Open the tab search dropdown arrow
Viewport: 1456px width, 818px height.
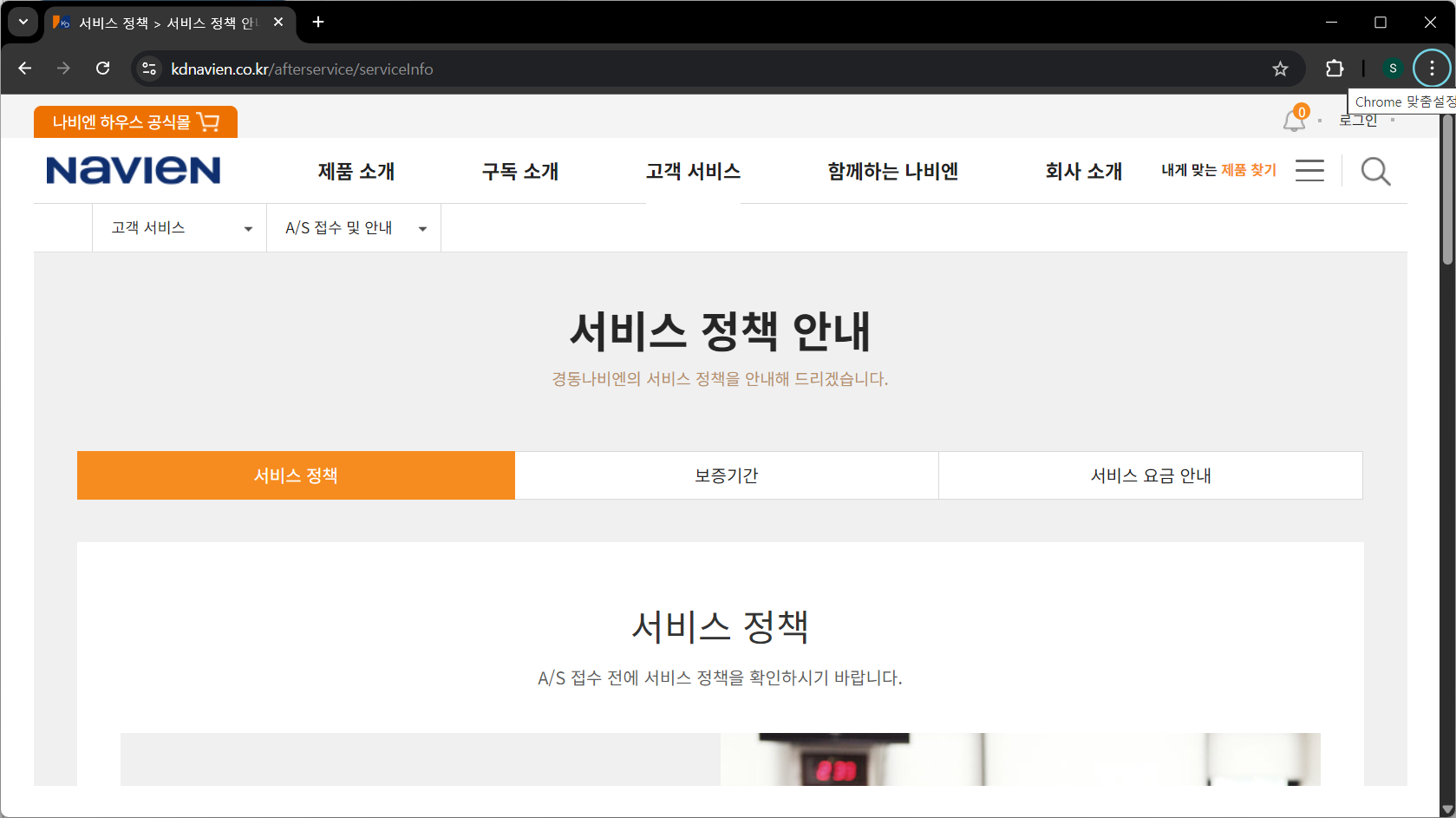pyautogui.click(x=23, y=22)
